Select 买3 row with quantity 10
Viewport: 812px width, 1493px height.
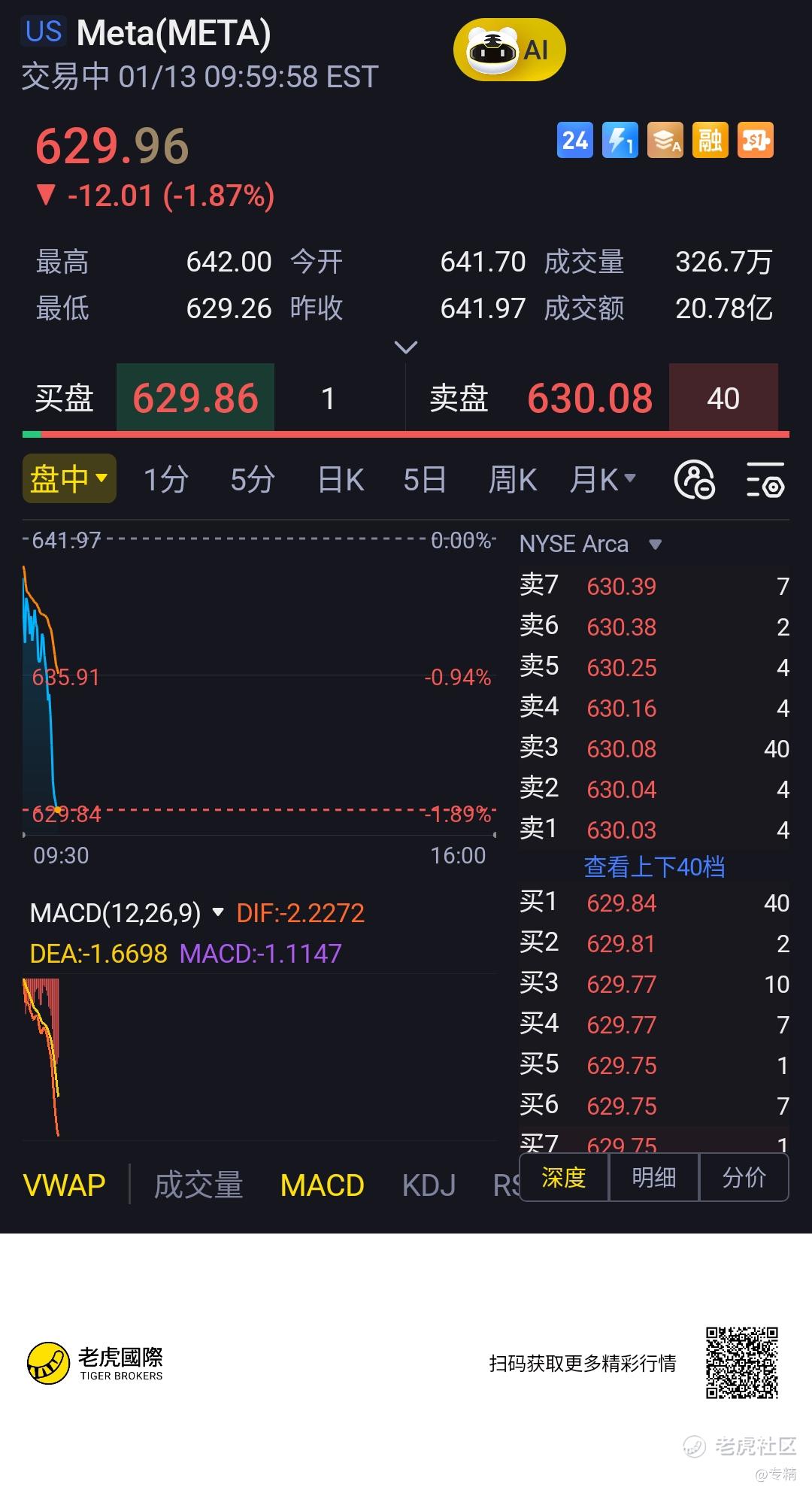click(x=654, y=984)
